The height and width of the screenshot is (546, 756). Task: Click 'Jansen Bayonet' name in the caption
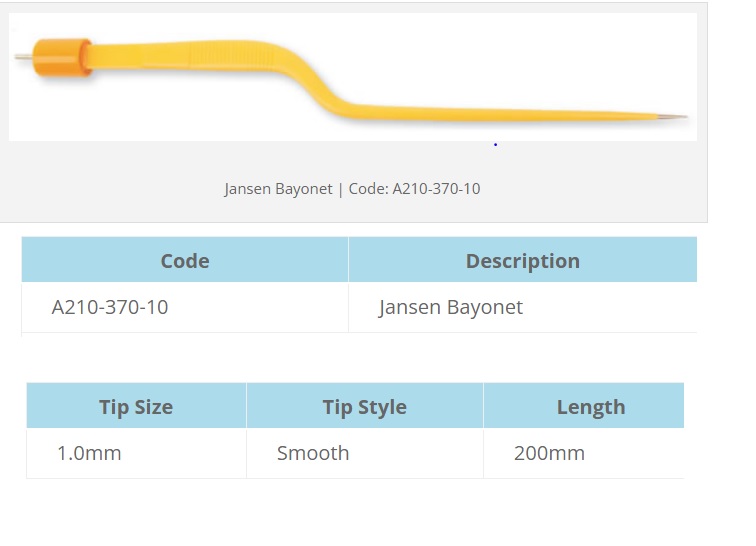pyautogui.click(x=277, y=188)
